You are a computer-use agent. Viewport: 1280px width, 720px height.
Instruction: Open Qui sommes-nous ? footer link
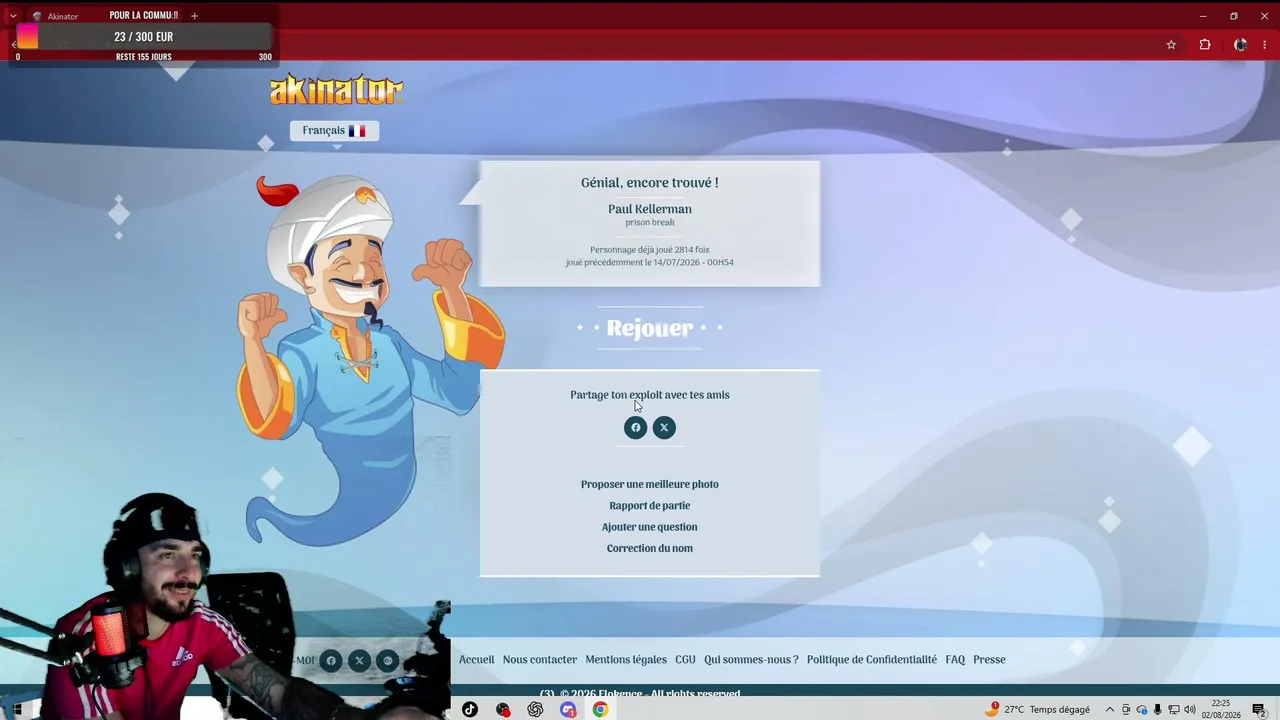click(x=751, y=660)
